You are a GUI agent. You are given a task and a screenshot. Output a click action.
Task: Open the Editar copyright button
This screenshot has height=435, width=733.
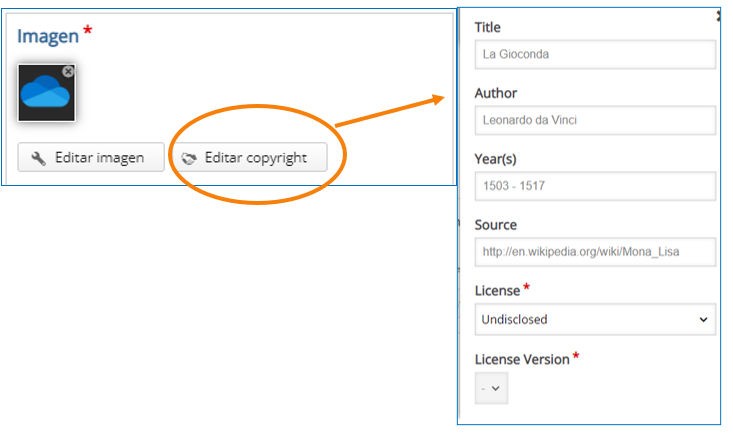click(x=250, y=157)
